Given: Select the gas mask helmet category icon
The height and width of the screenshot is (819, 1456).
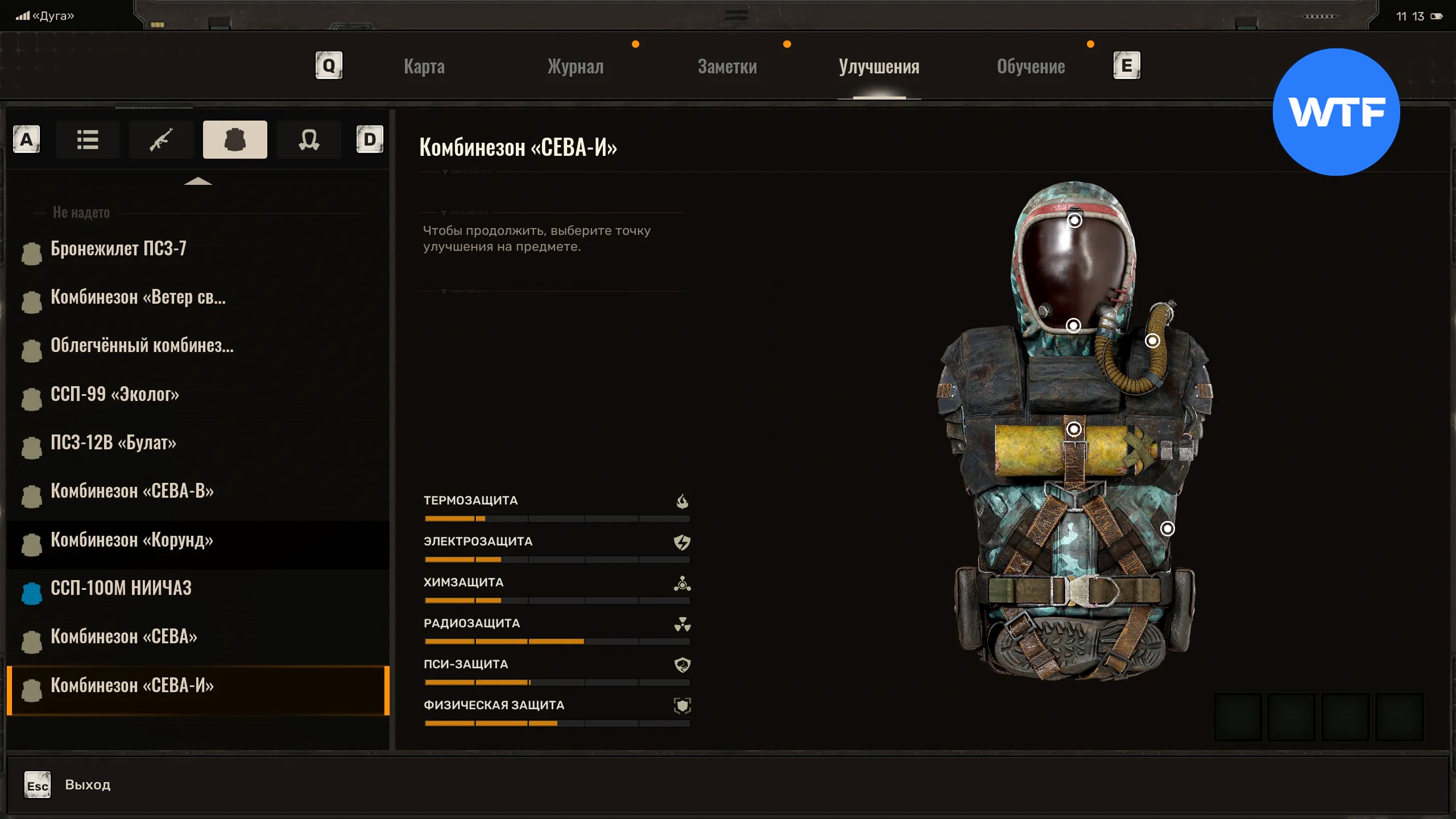Looking at the screenshot, I should click(308, 139).
